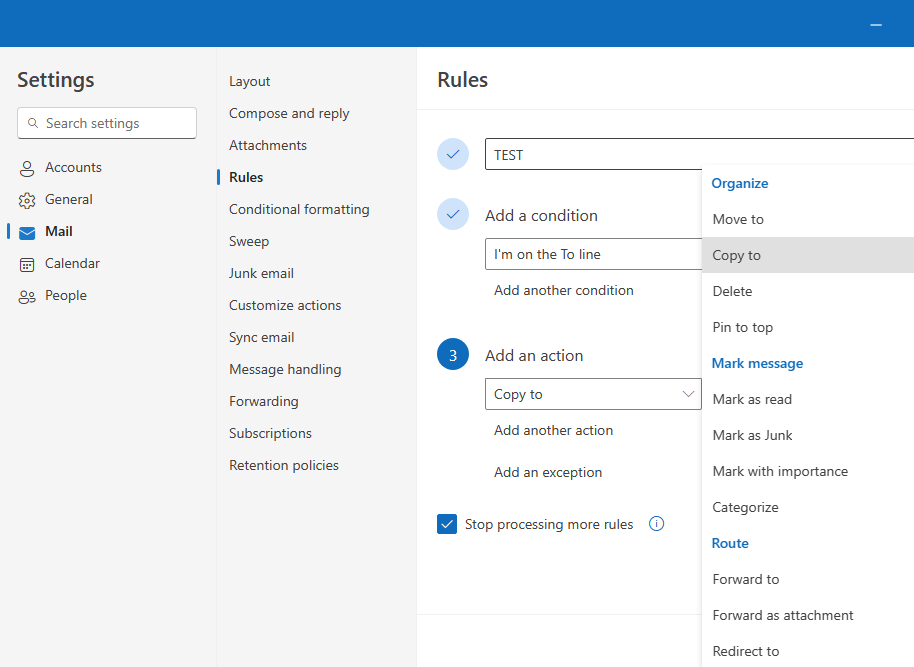The height and width of the screenshot is (667, 914).
Task: Click the Mark message group header
Action: (757, 363)
